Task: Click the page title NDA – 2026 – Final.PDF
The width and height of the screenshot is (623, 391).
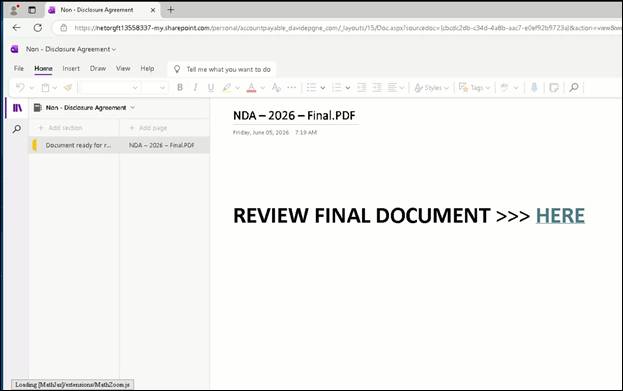Action: tap(294, 116)
